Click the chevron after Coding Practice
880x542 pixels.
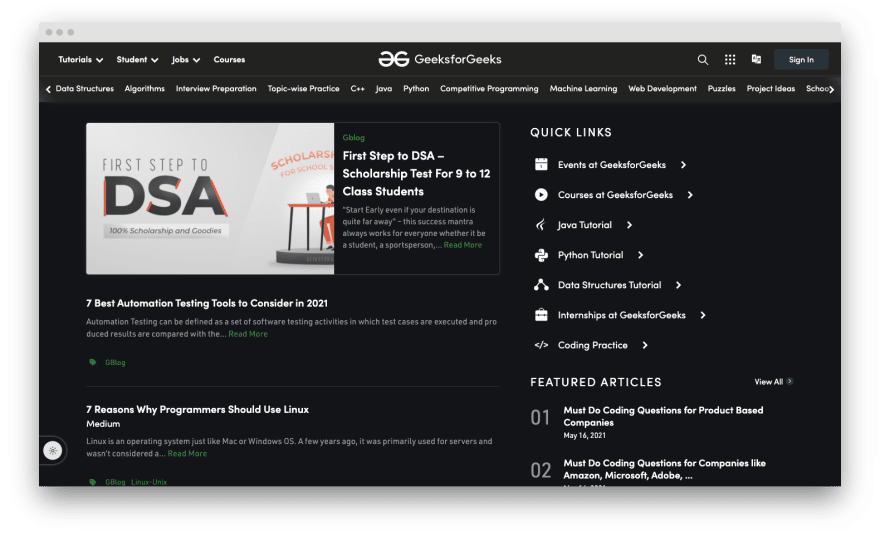pyautogui.click(x=645, y=345)
